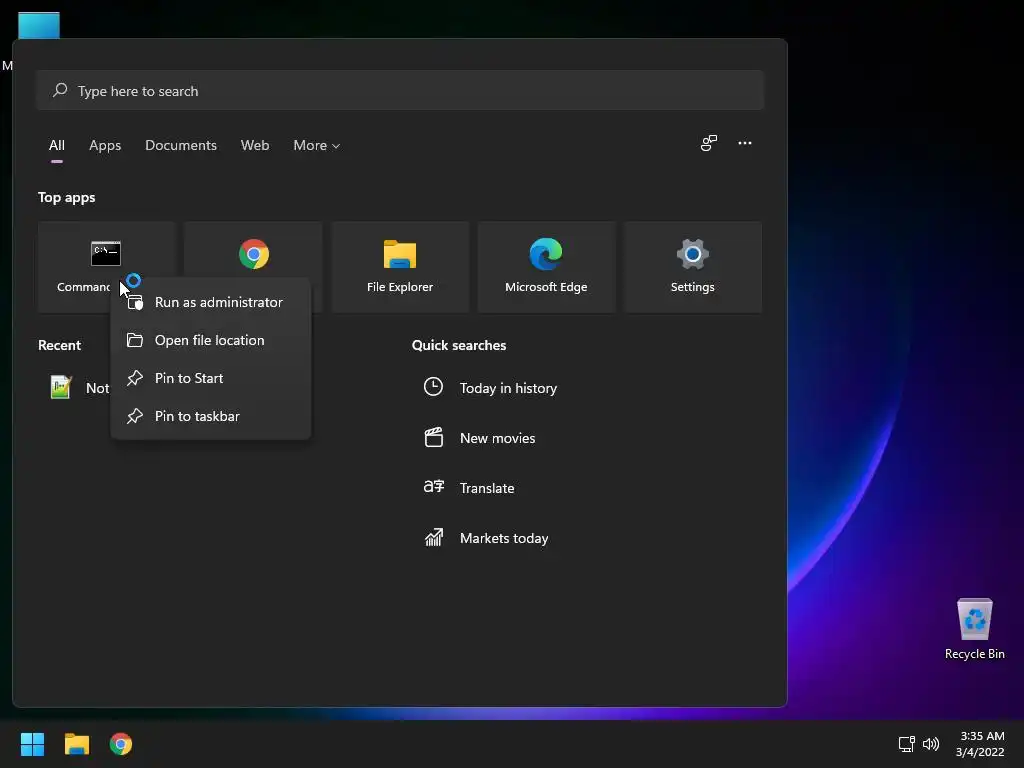Select the blue desktop icon at top-left
Screen dimensions: 1024x768
[x=39, y=25]
